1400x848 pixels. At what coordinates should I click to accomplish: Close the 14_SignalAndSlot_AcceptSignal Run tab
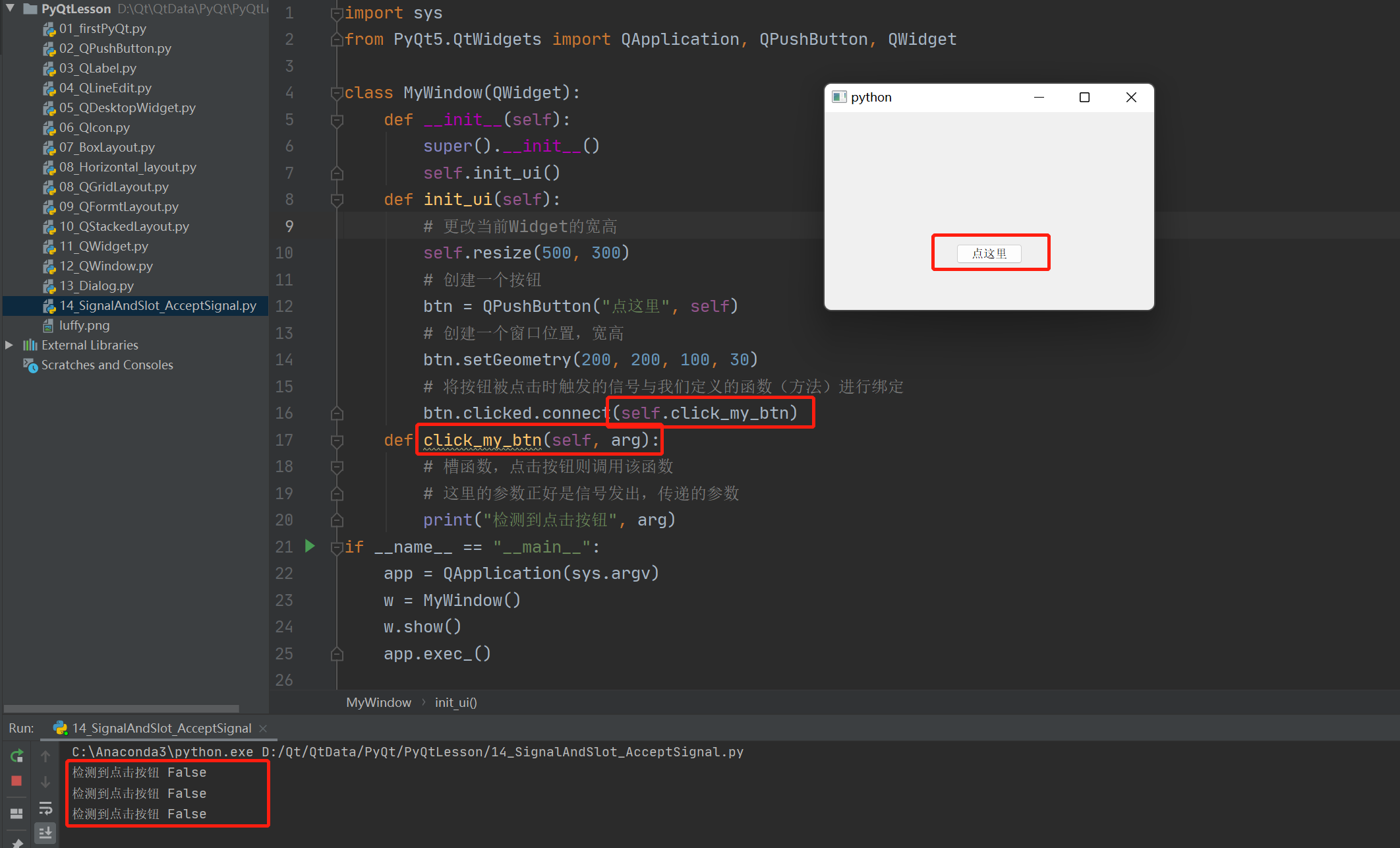(263, 728)
